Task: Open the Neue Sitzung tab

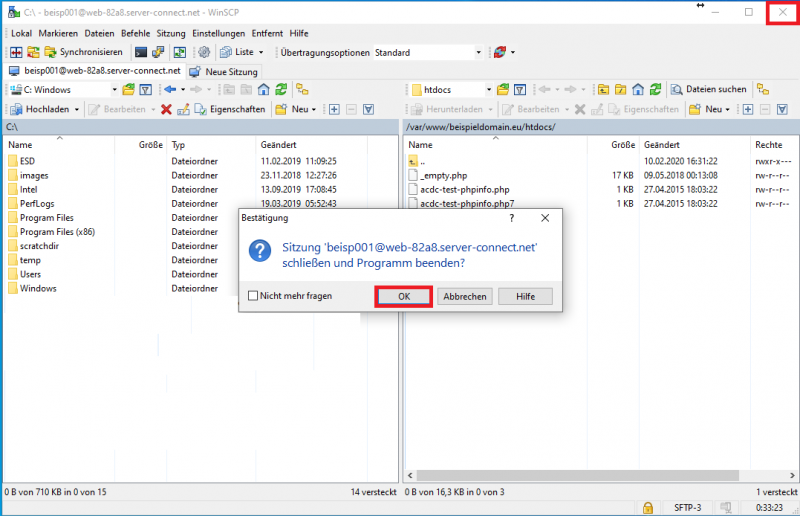Action: point(224,72)
